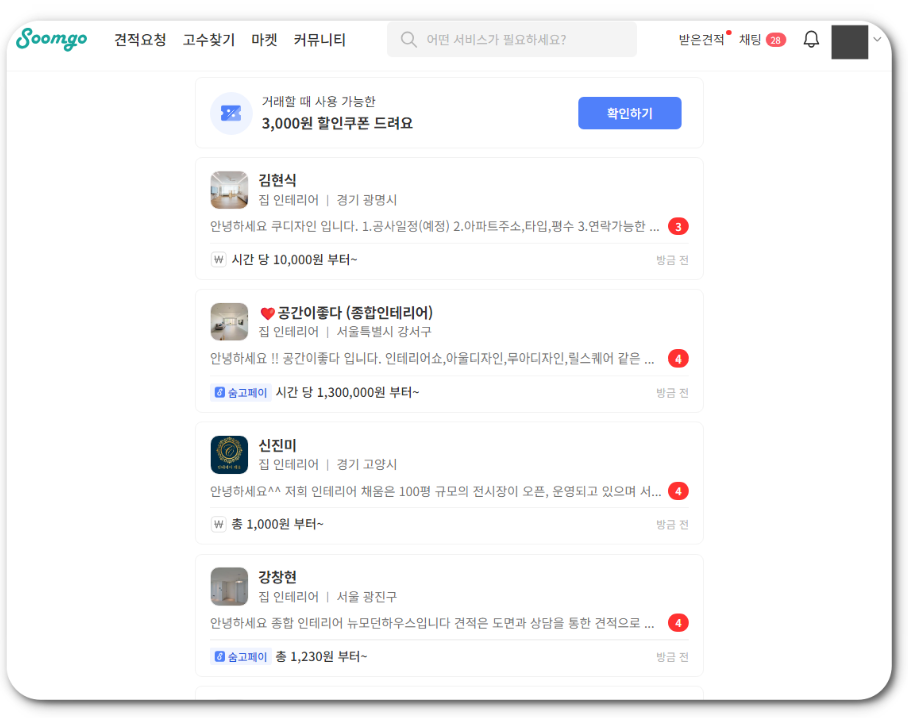Image resolution: width=908 pixels, height=718 pixels.
Task: Click price 시간 당 10,000원 부터~
Action: click(295, 259)
